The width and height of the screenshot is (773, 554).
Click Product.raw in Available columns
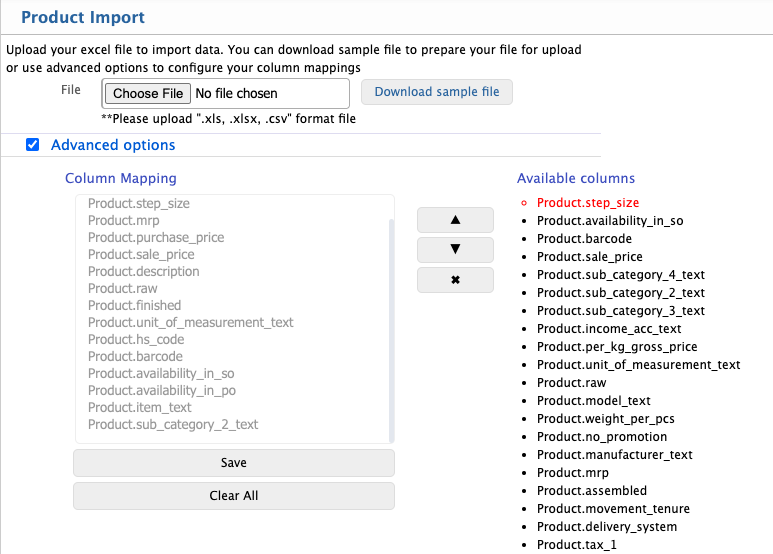(x=571, y=382)
